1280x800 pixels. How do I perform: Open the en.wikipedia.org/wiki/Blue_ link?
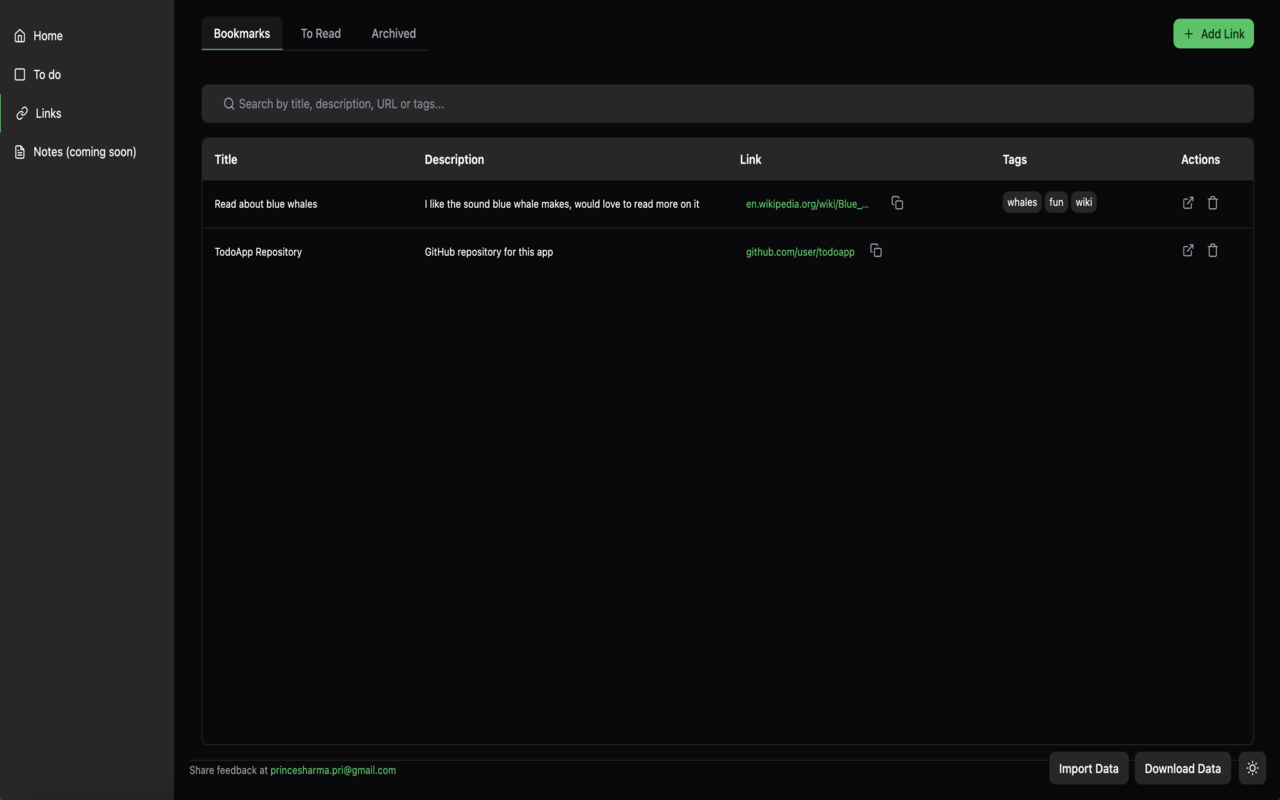tap(807, 204)
